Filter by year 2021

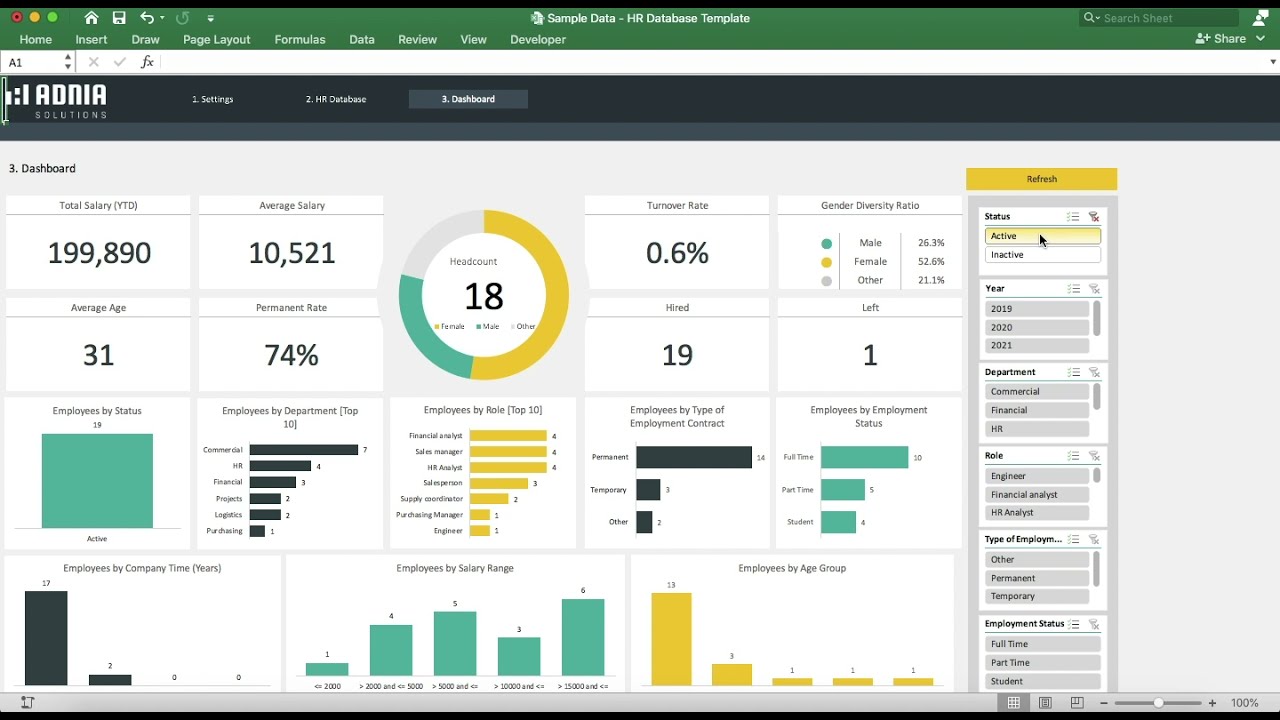point(1037,345)
